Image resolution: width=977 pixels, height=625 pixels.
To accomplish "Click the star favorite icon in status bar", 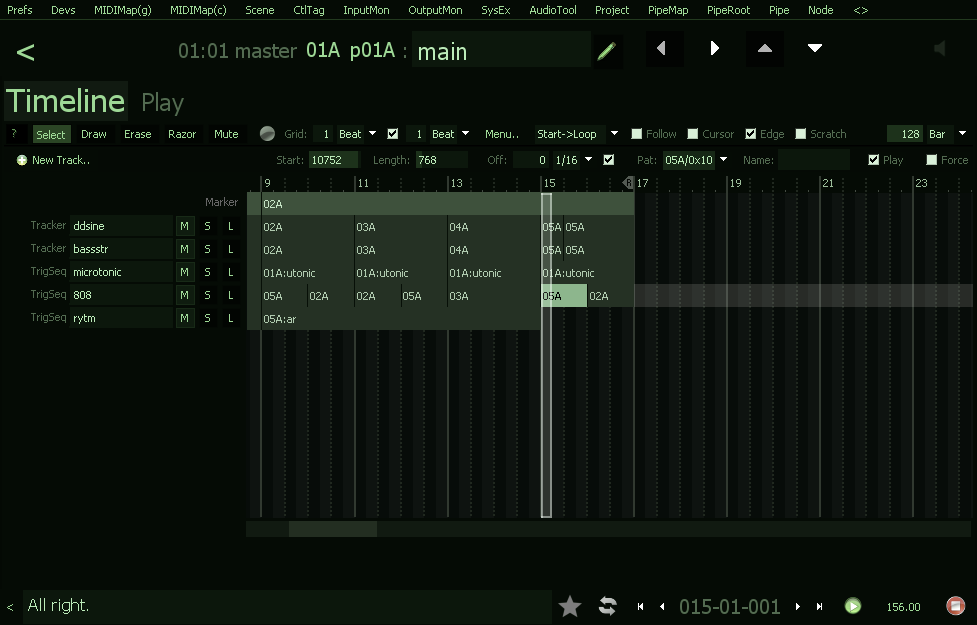I will (570, 606).
